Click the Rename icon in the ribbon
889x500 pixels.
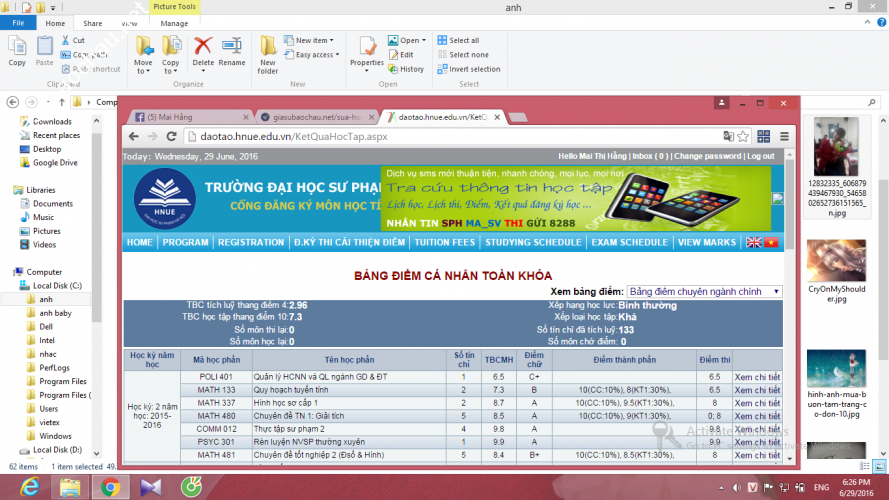(x=232, y=51)
